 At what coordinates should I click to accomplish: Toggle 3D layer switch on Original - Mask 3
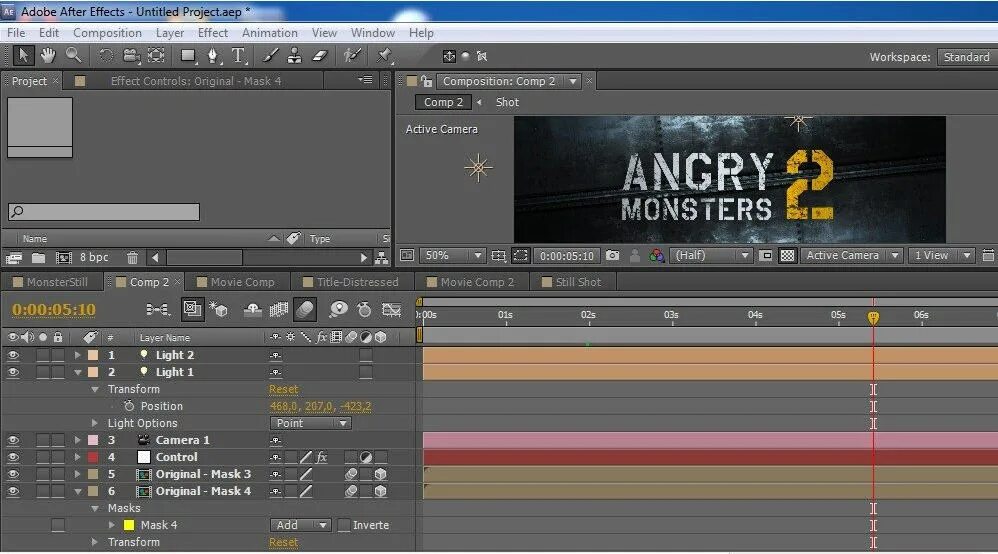click(x=381, y=474)
